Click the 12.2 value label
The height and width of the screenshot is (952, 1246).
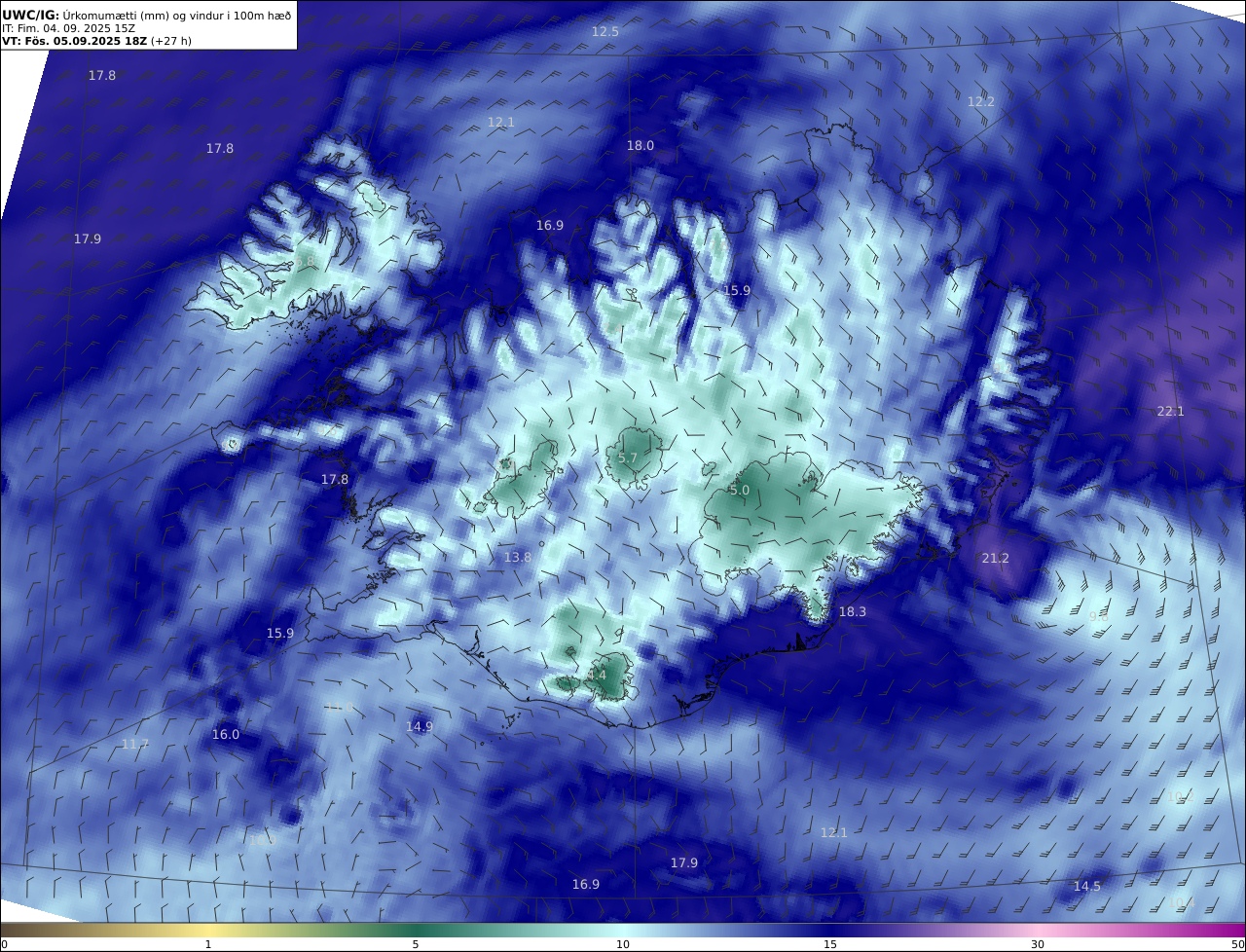[x=981, y=102]
